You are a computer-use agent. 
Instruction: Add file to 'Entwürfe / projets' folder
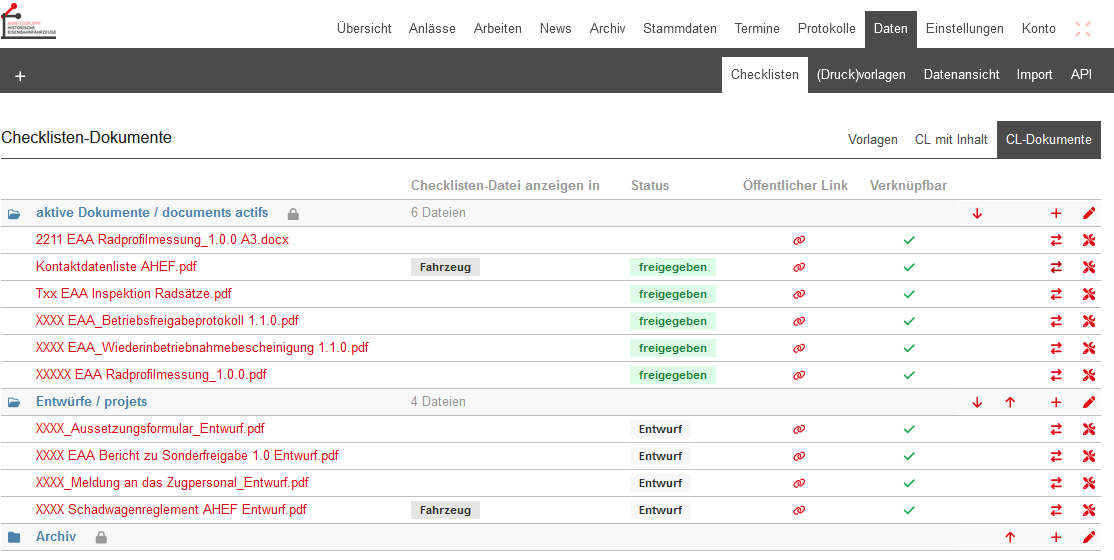(1056, 402)
